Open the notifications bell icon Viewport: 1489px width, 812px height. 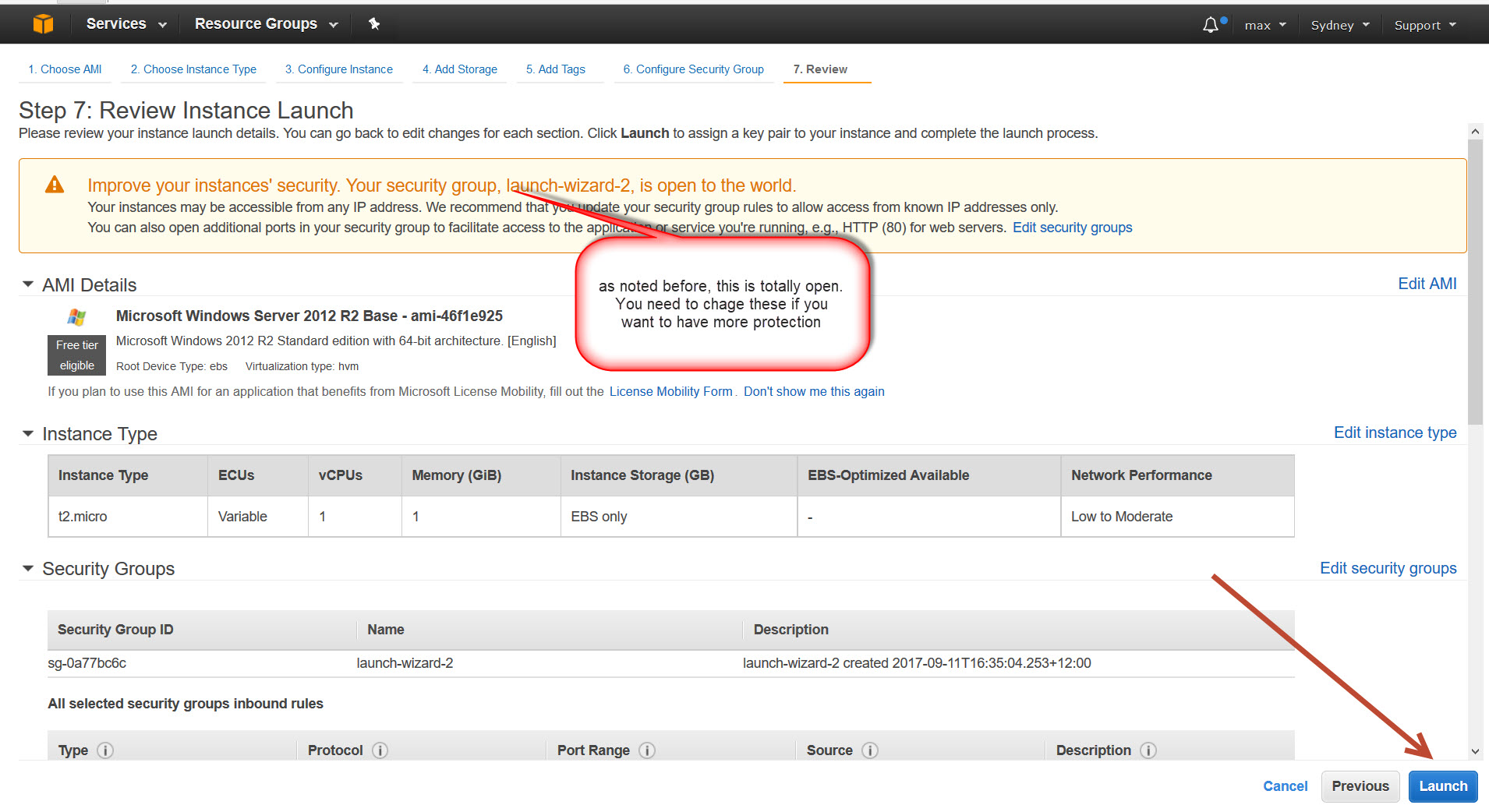1210,25
